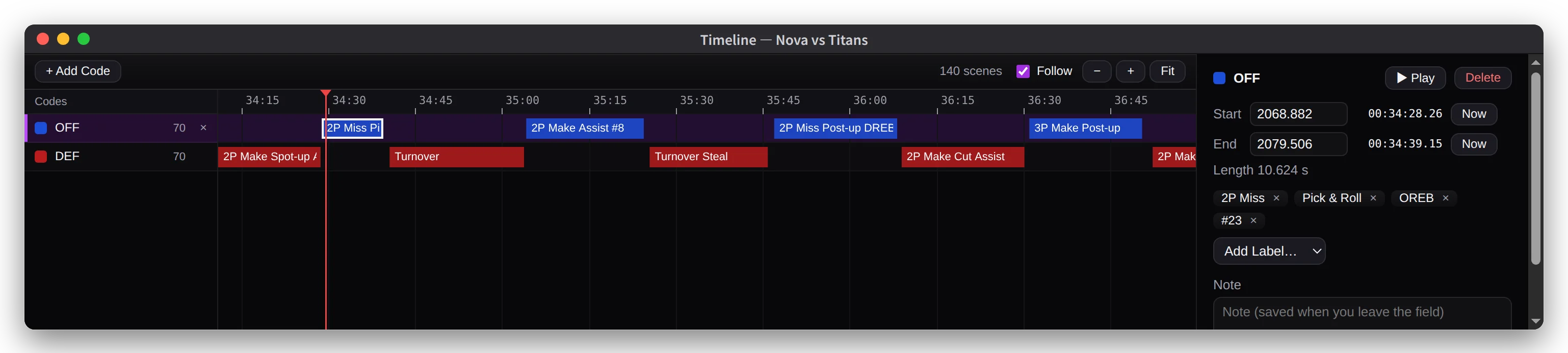The image size is (1568, 353).
Task: Remove the 2P Miss label
Action: (1276, 198)
